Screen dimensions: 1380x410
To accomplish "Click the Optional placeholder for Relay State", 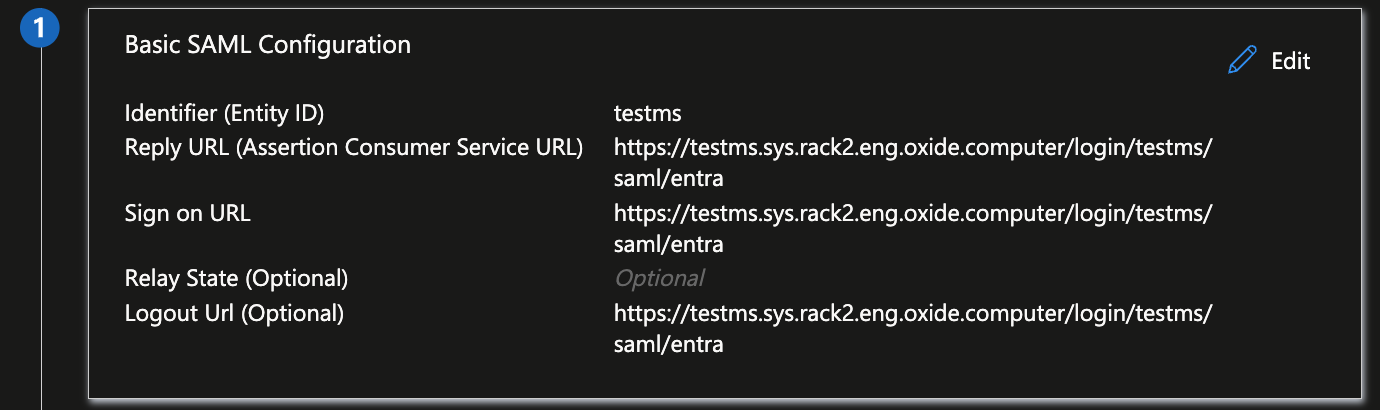I will coord(659,278).
